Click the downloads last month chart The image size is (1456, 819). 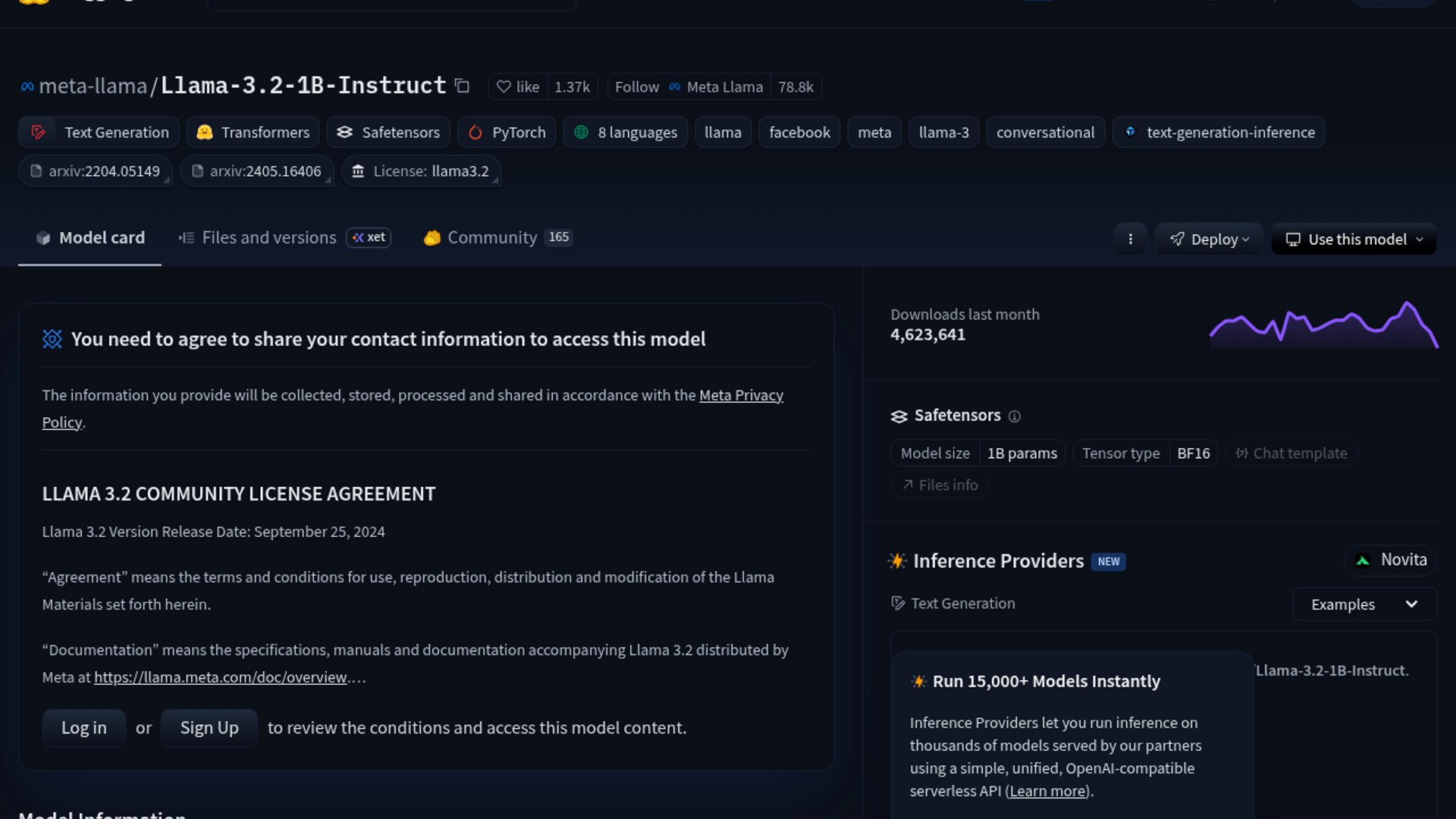(1323, 326)
